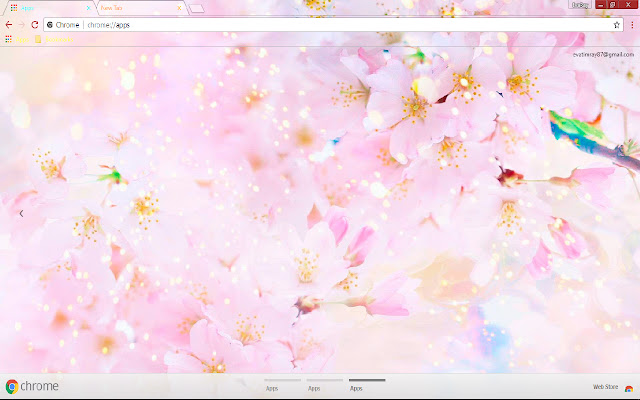Restore down the Chrome window
Image resolution: width=640 pixels, height=400 pixels.
[x=613, y=4]
